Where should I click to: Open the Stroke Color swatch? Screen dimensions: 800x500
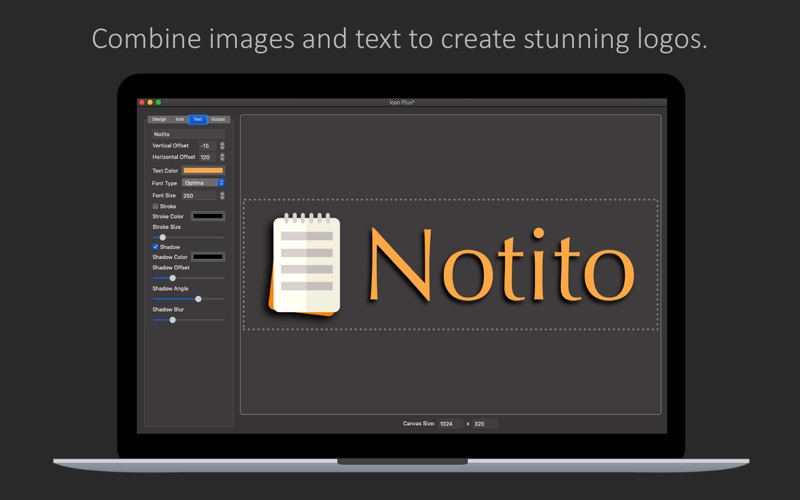coord(208,216)
